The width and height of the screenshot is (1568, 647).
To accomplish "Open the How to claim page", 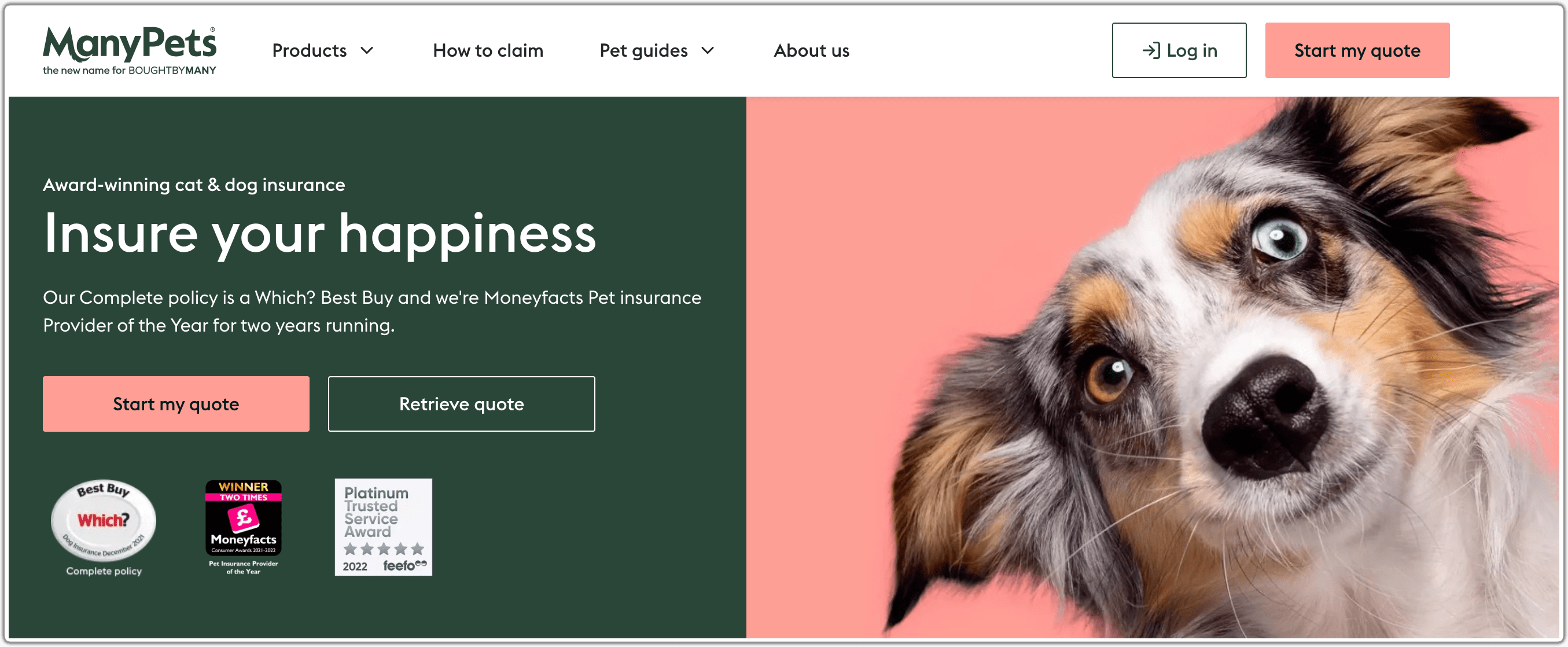I will pos(487,51).
